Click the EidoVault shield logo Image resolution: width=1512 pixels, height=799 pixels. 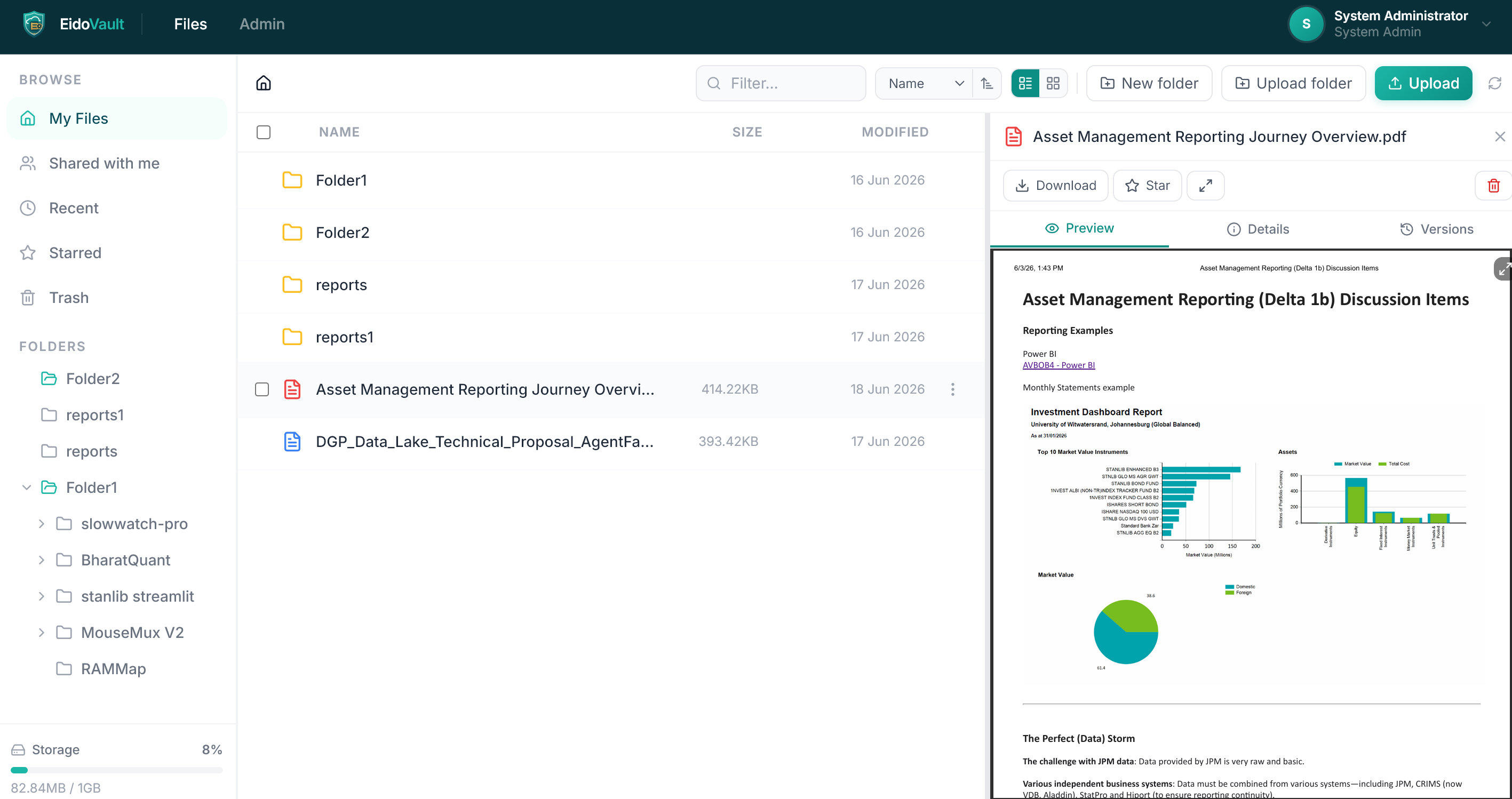(x=34, y=24)
